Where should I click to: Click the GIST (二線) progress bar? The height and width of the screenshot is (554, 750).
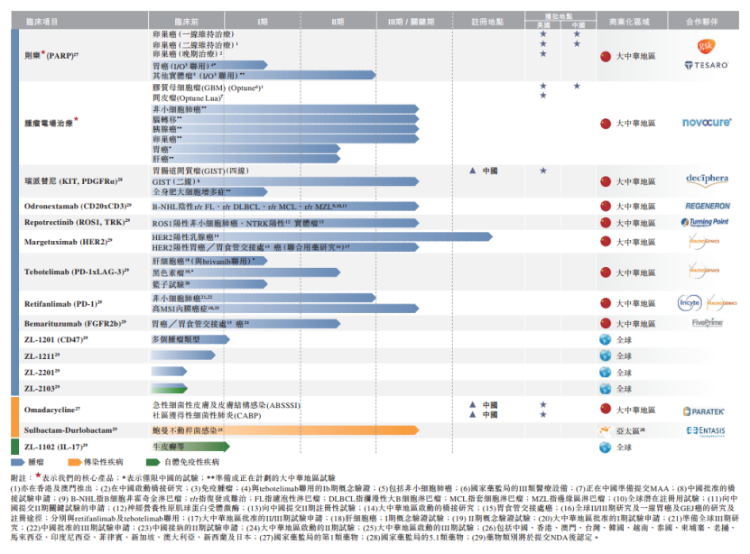coord(285,182)
